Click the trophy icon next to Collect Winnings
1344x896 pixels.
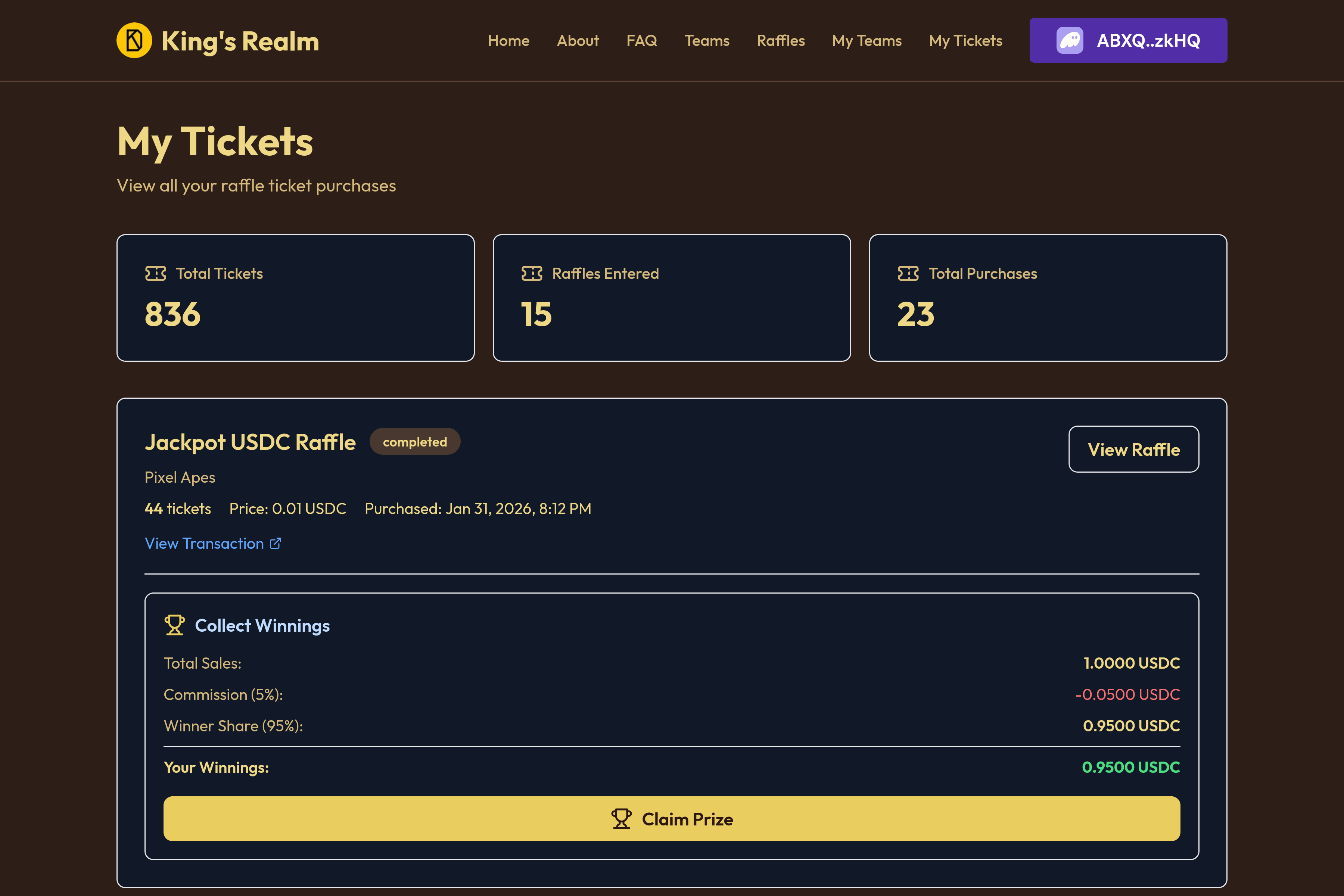[174, 625]
